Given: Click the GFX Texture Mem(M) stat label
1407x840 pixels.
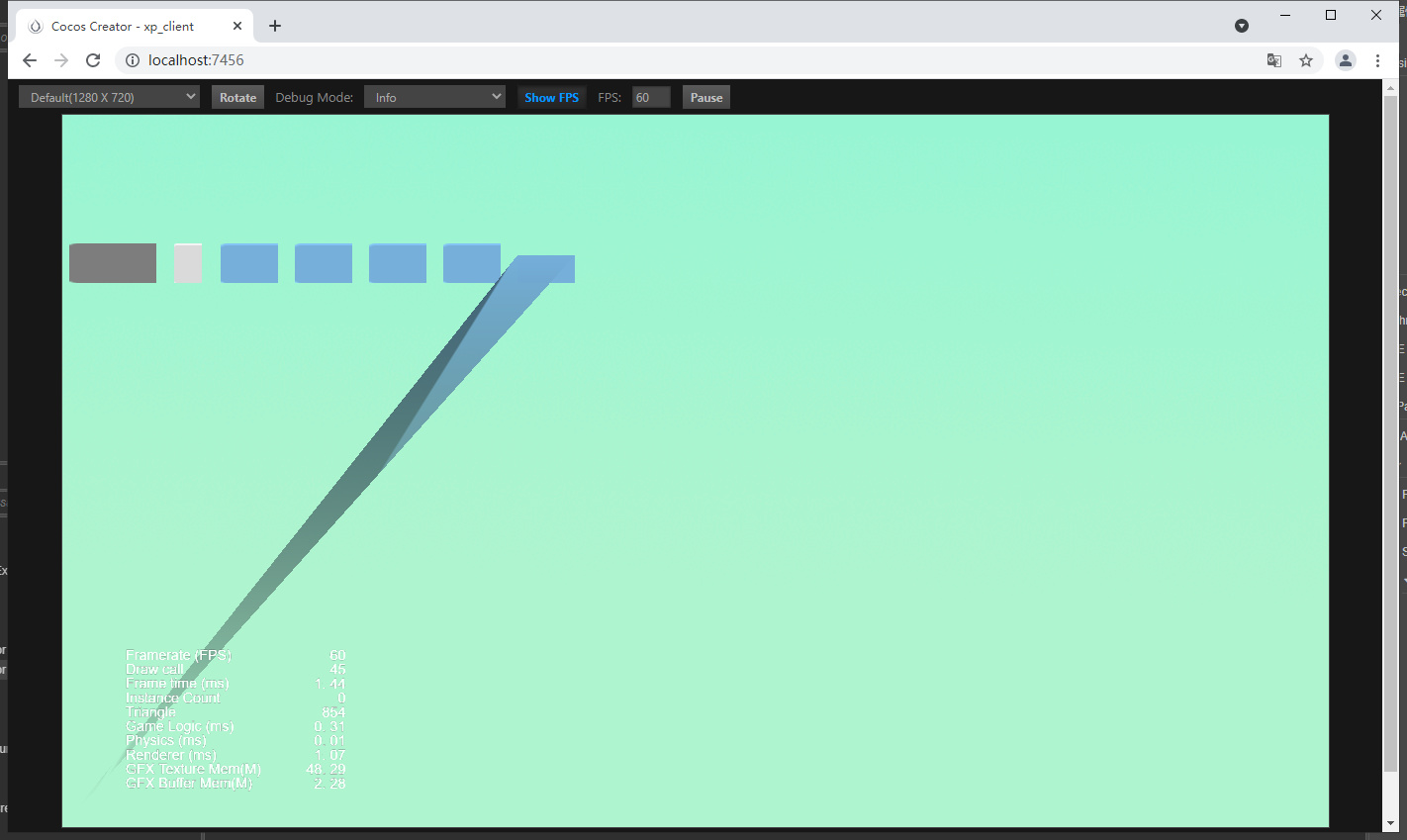Looking at the screenshot, I should pos(193,769).
